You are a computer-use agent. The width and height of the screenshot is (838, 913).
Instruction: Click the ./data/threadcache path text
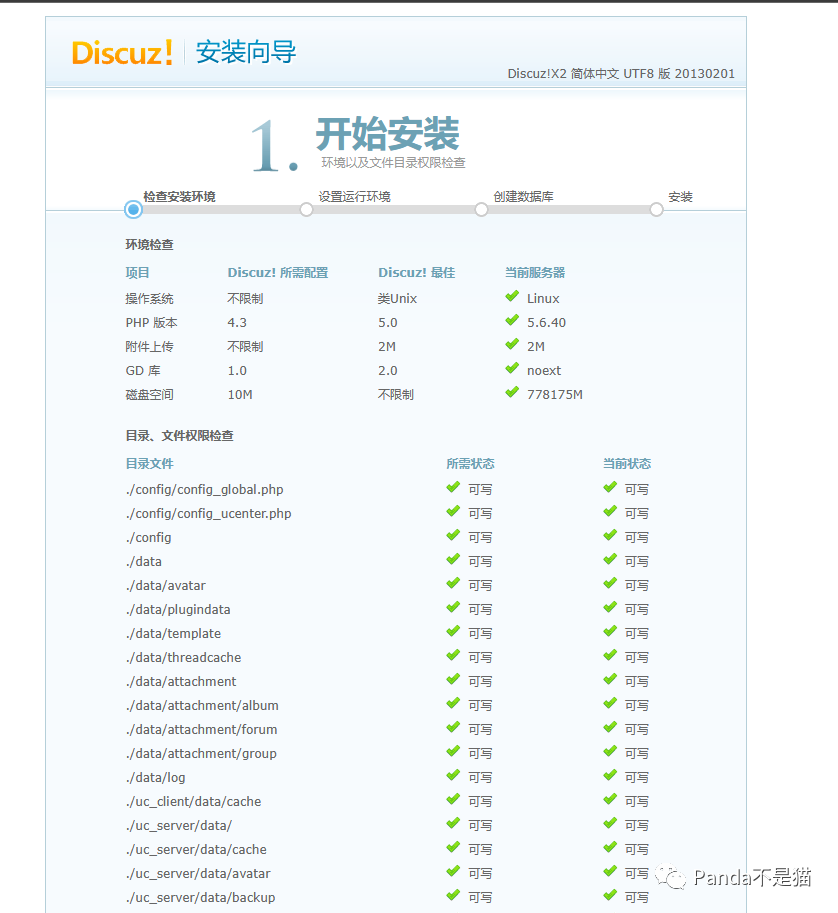183,657
